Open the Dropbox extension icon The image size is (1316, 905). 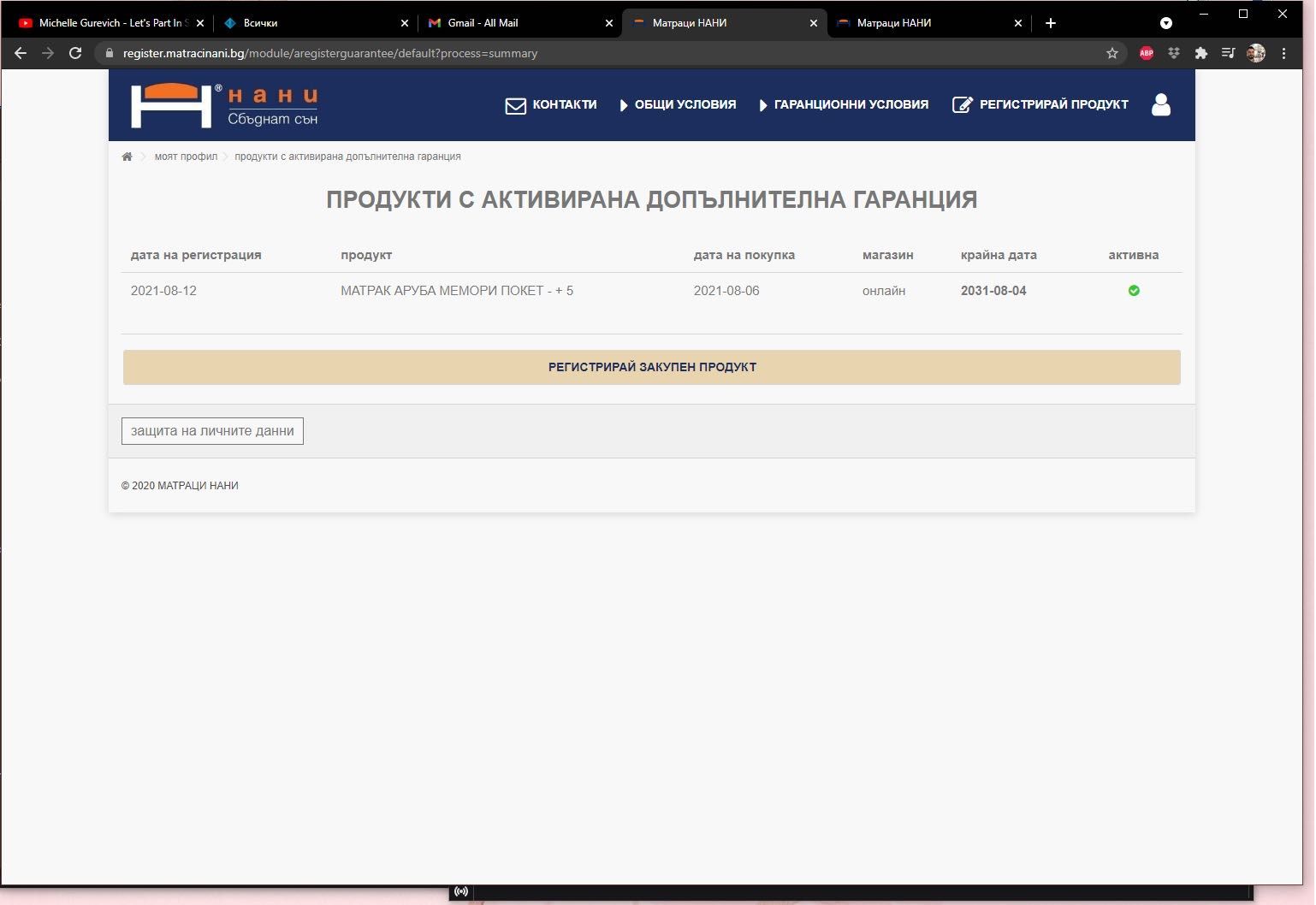coord(1174,53)
